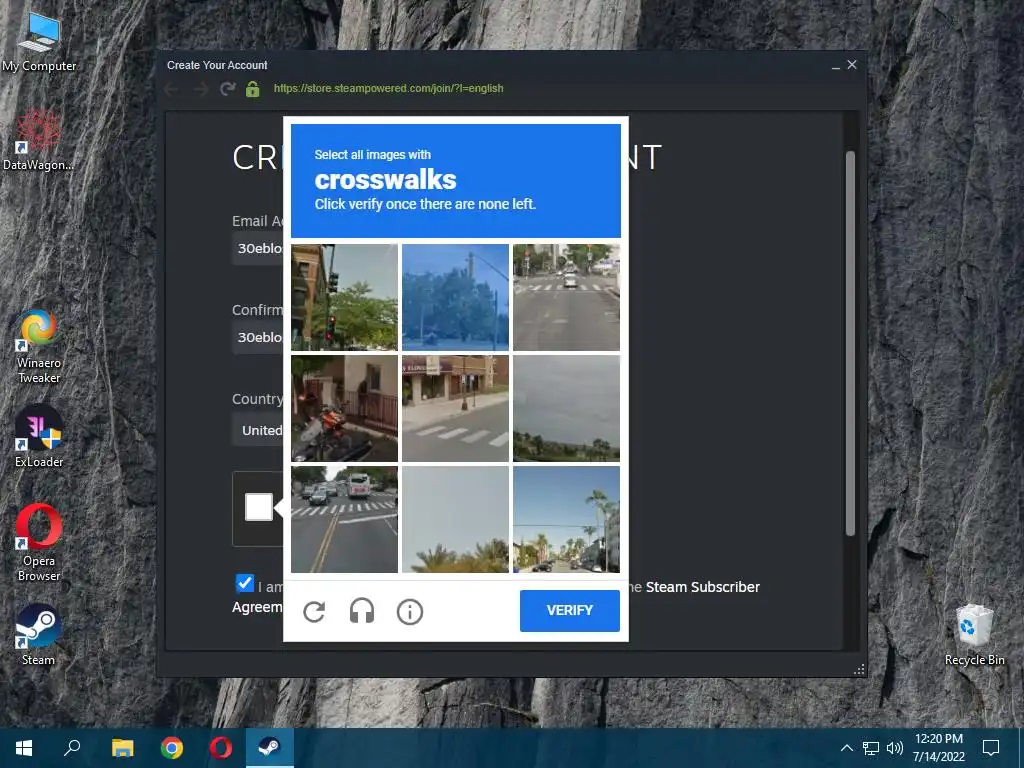
Task: Open taskbar search magnifier
Action: [x=72, y=748]
